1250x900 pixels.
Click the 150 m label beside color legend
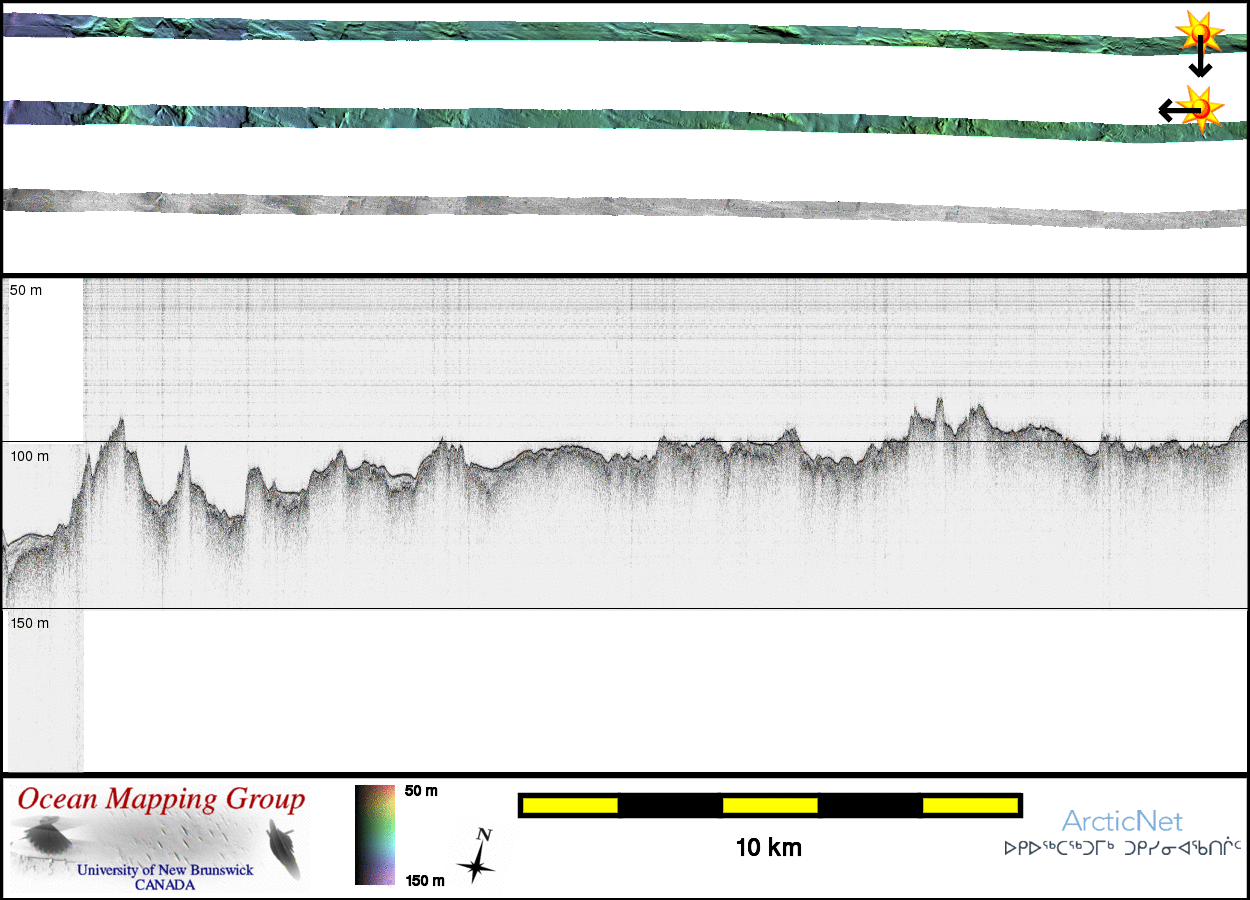tap(423, 880)
